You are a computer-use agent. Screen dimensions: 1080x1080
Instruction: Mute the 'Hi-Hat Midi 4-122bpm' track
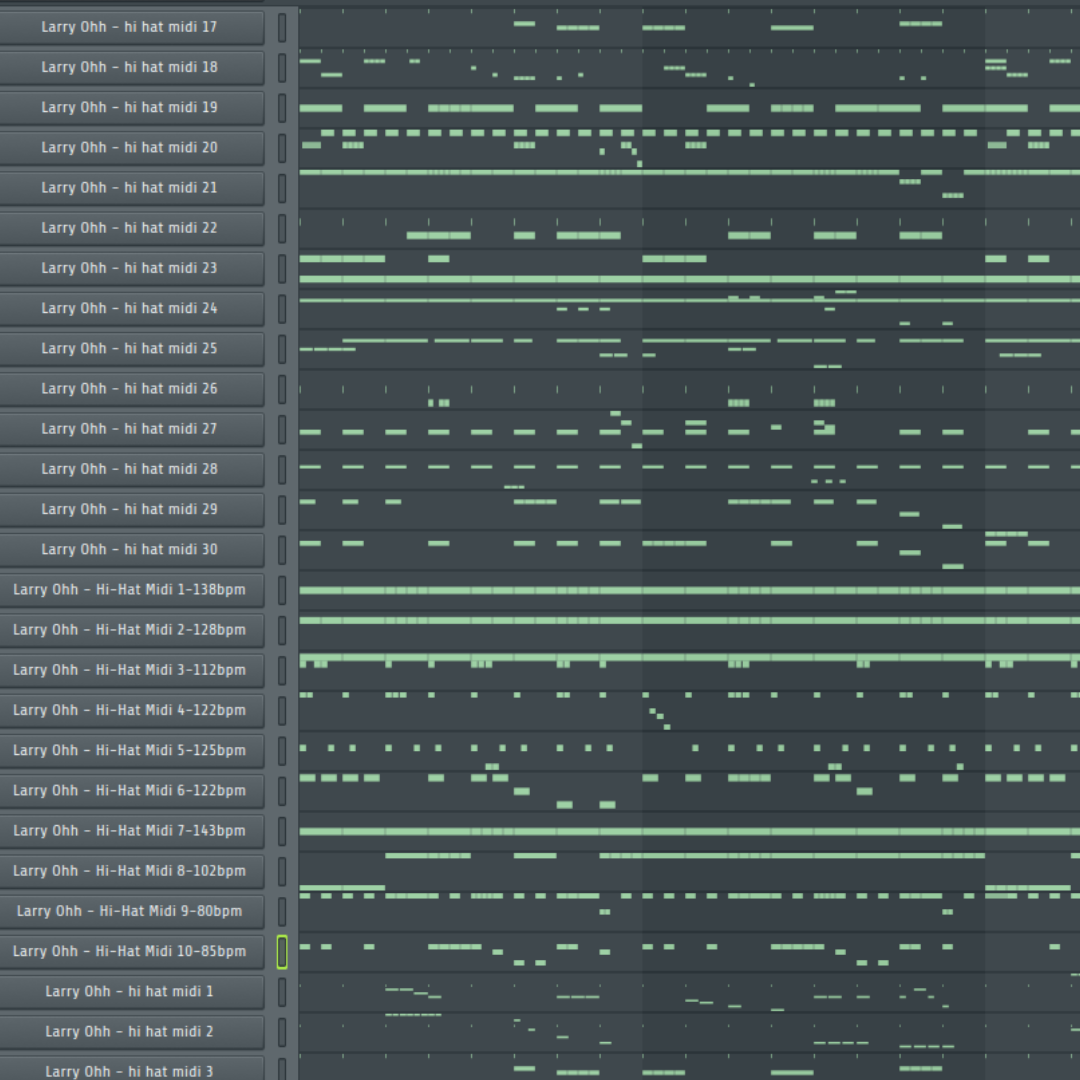[283, 710]
